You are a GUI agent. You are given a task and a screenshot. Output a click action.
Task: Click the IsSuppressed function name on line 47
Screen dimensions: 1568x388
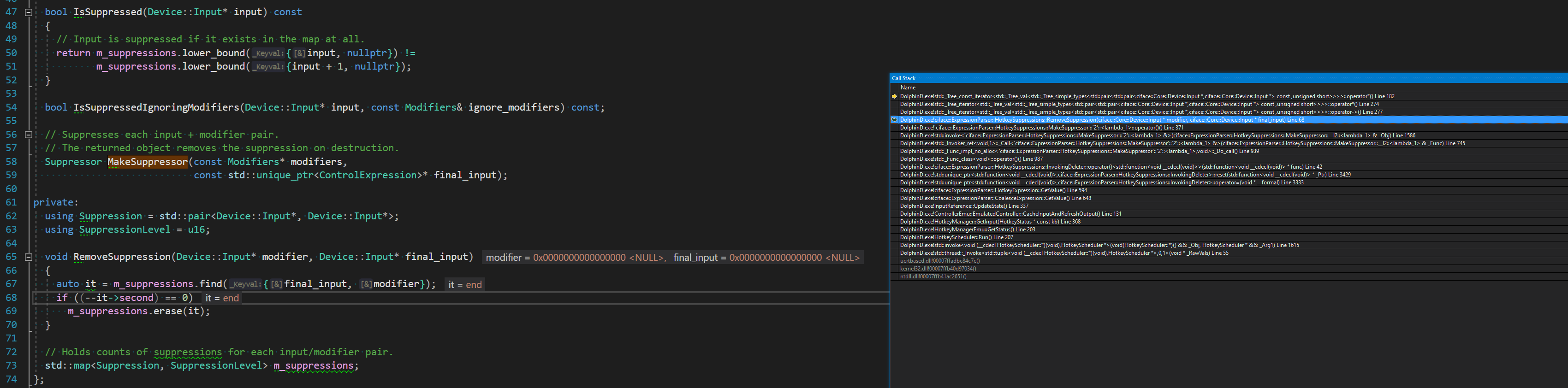click(107, 12)
